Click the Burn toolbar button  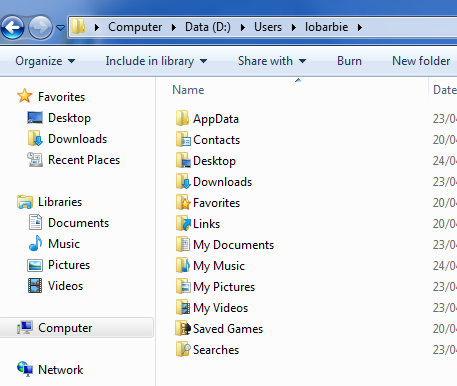pyautogui.click(x=349, y=61)
